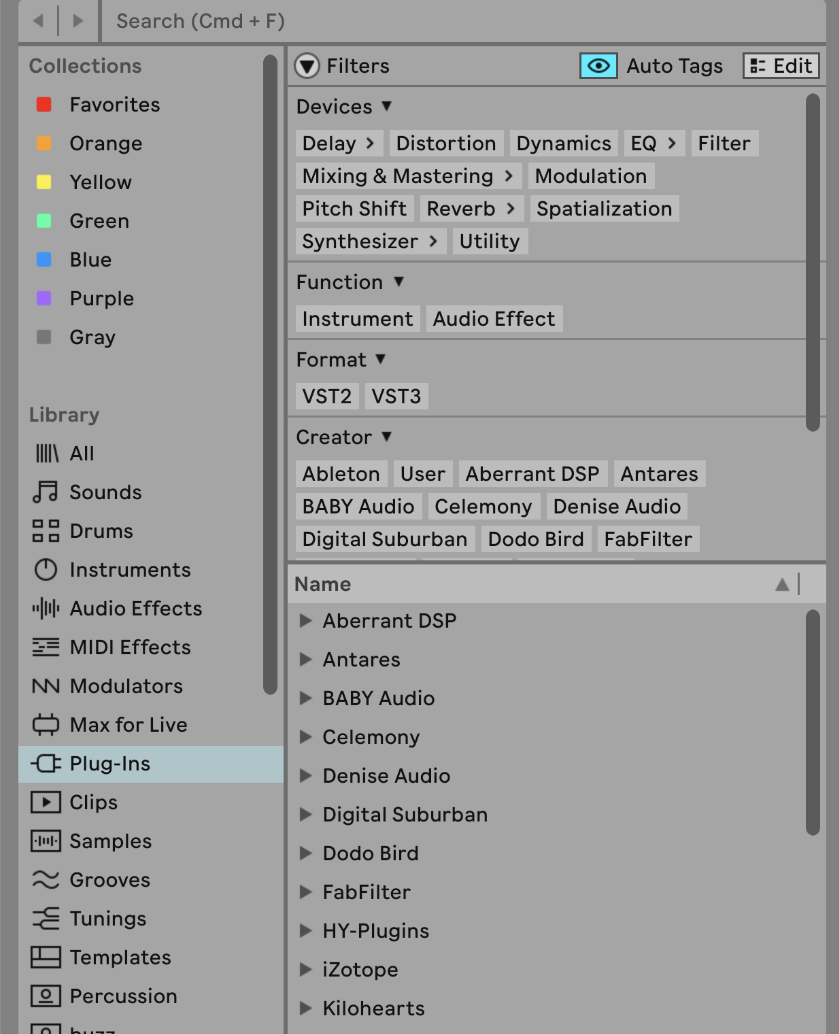839x1034 pixels.
Task: Toggle the VST3 format filter tag
Action: [x=396, y=396]
